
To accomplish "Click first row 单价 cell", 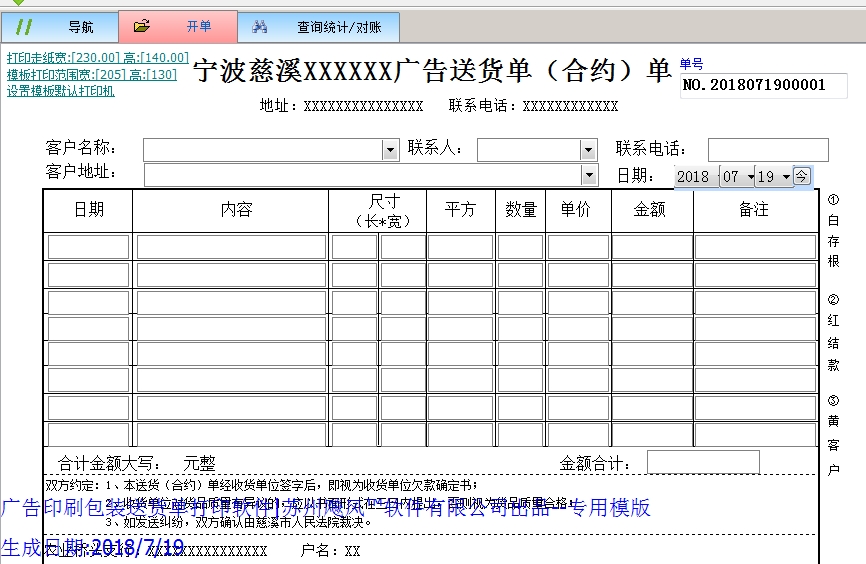I will (578, 247).
